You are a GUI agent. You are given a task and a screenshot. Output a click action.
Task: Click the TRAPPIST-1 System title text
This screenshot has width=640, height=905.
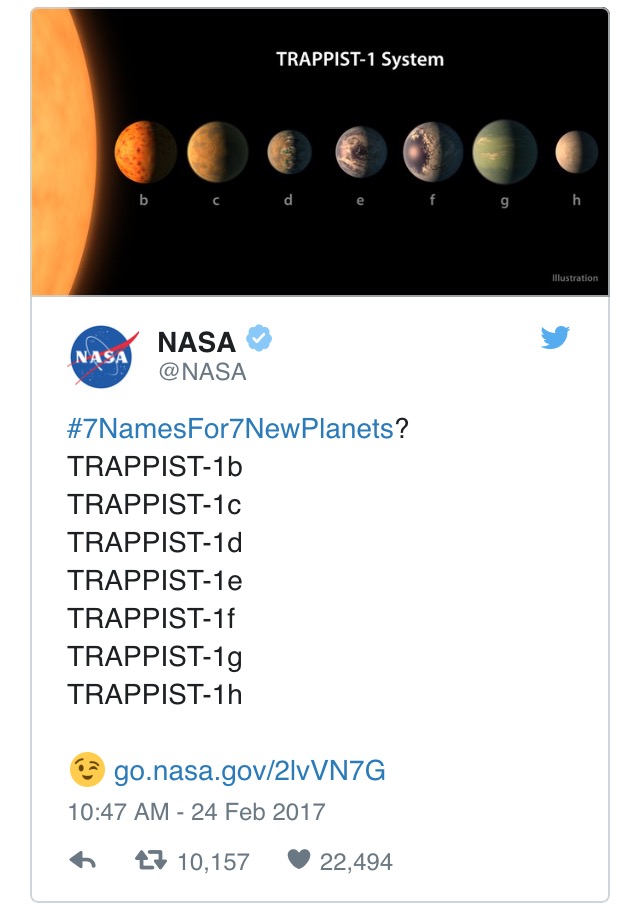coord(360,59)
